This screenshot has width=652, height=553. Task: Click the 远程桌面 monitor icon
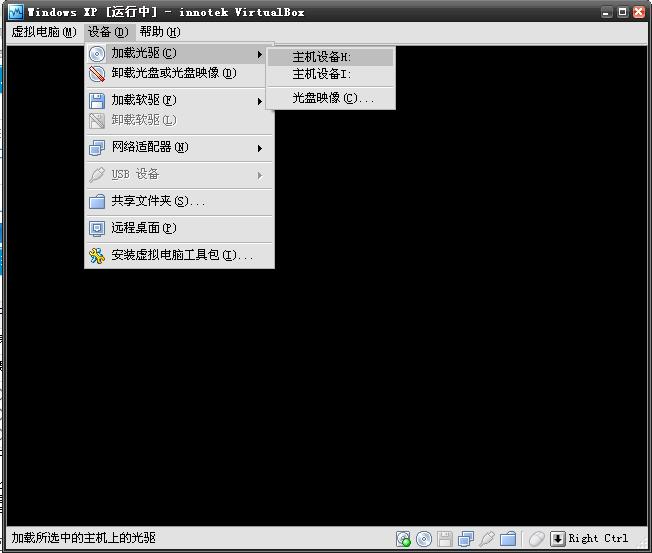point(97,229)
